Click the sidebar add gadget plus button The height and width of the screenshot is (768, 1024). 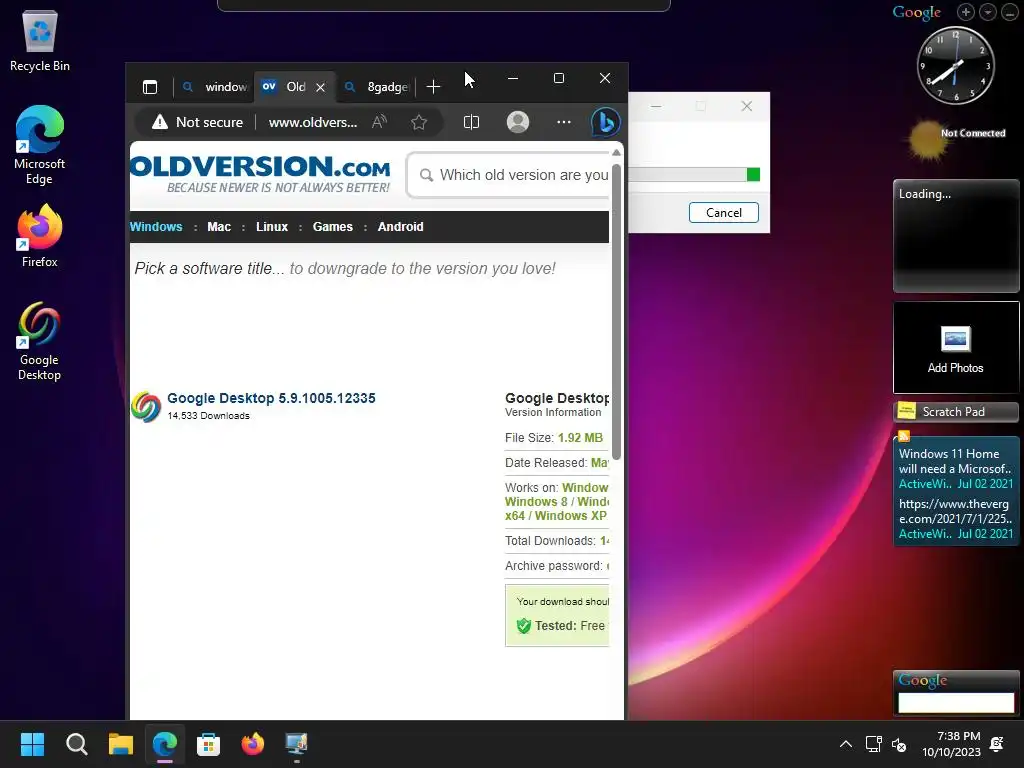(x=966, y=12)
